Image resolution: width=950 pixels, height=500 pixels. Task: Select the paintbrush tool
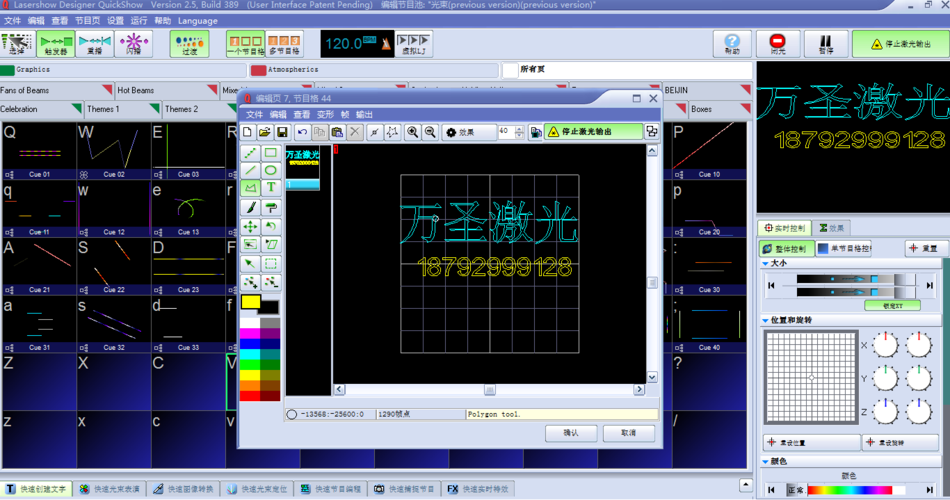click(x=250, y=208)
